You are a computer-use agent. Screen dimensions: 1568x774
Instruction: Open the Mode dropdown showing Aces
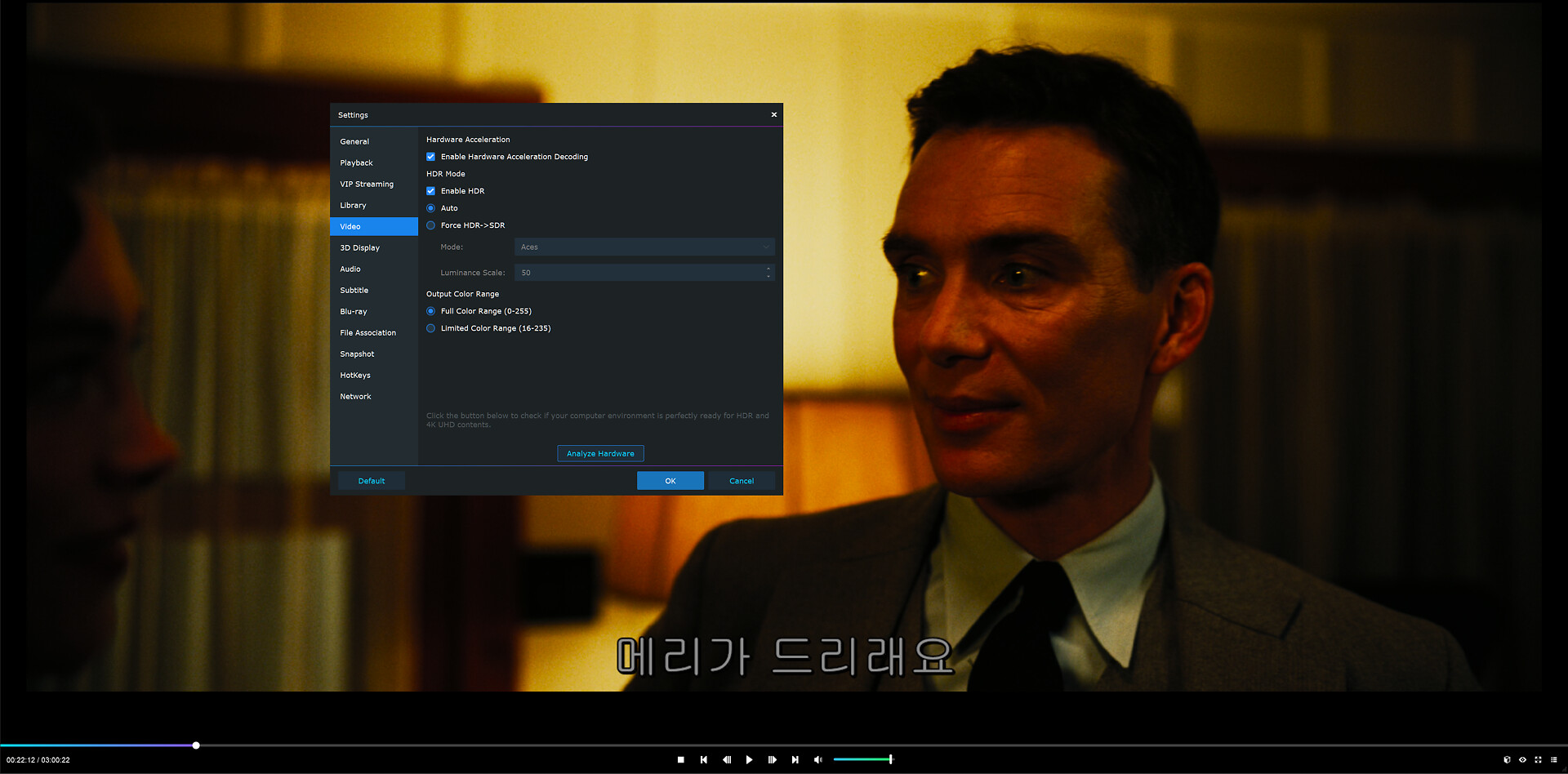[x=644, y=247]
